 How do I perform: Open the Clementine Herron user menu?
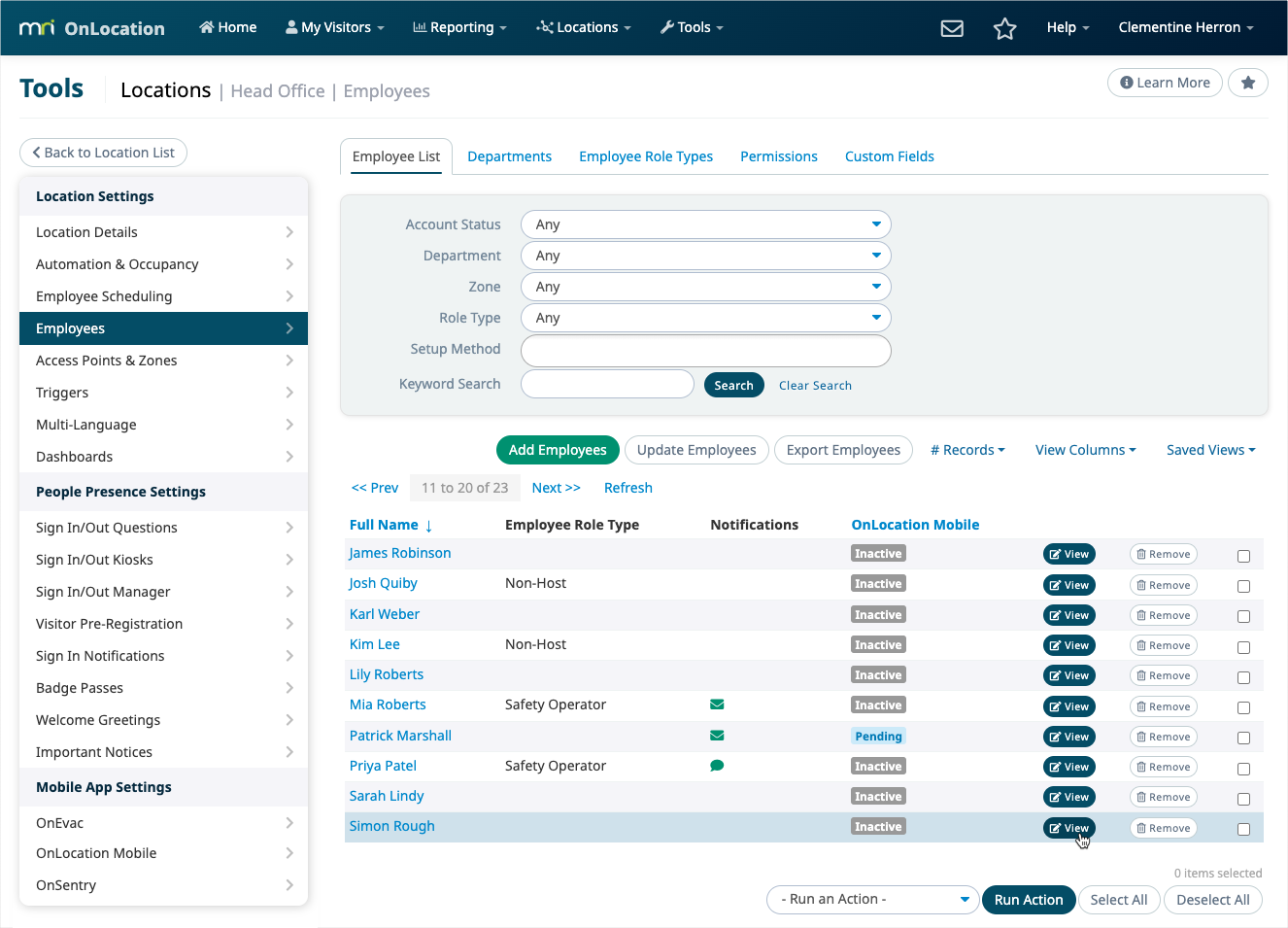click(1186, 27)
